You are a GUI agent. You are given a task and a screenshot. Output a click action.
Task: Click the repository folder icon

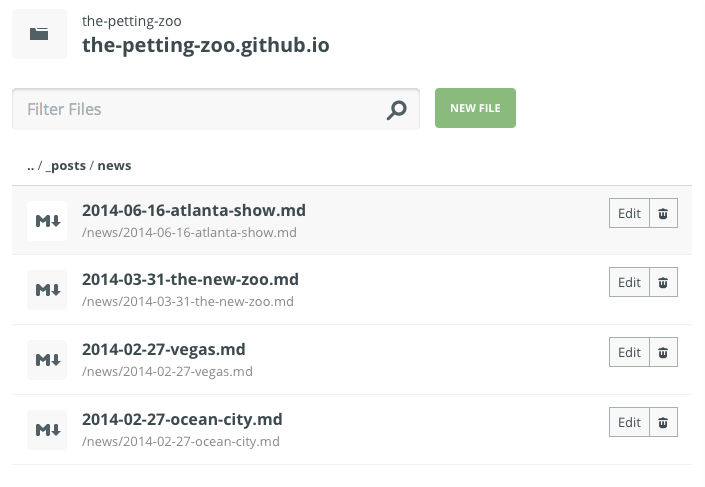pyautogui.click(x=39, y=34)
